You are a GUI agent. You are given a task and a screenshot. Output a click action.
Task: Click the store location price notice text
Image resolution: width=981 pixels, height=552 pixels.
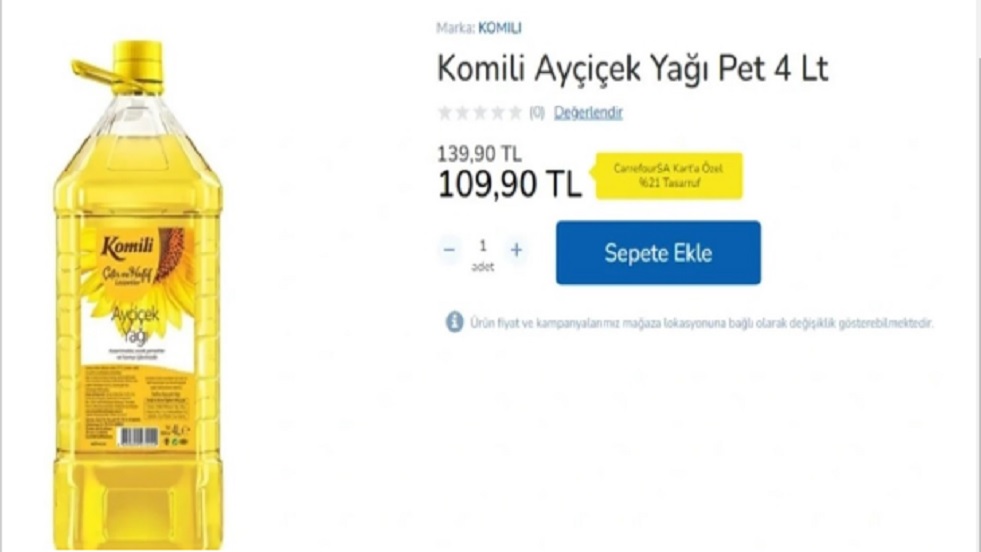pos(701,323)
